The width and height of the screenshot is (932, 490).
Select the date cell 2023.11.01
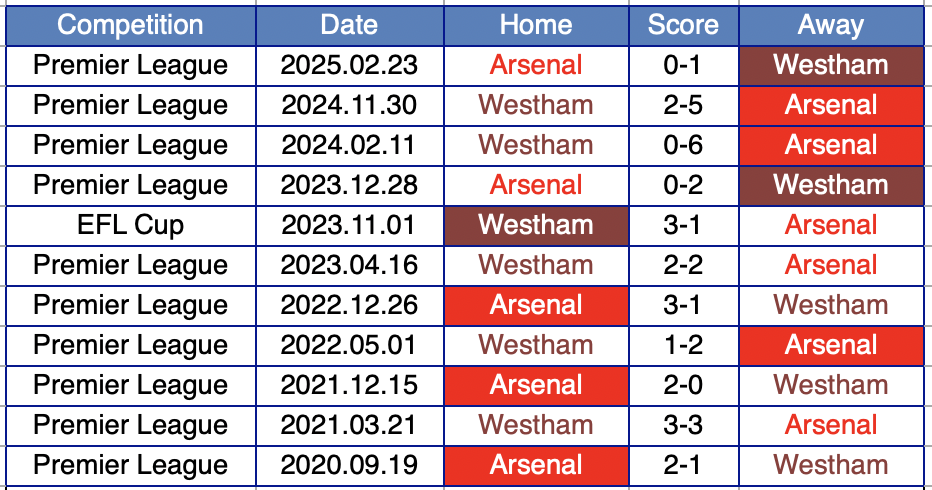[x=349, y=225]
